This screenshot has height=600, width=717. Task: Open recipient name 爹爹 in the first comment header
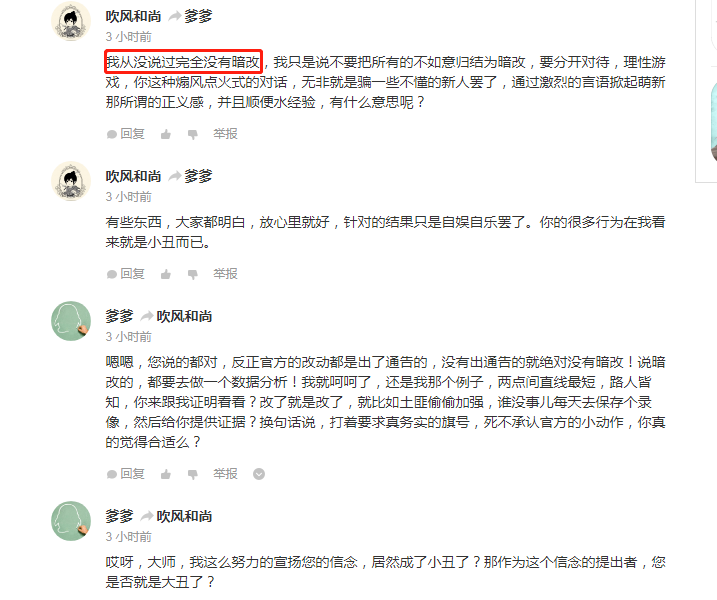[198, 16]
